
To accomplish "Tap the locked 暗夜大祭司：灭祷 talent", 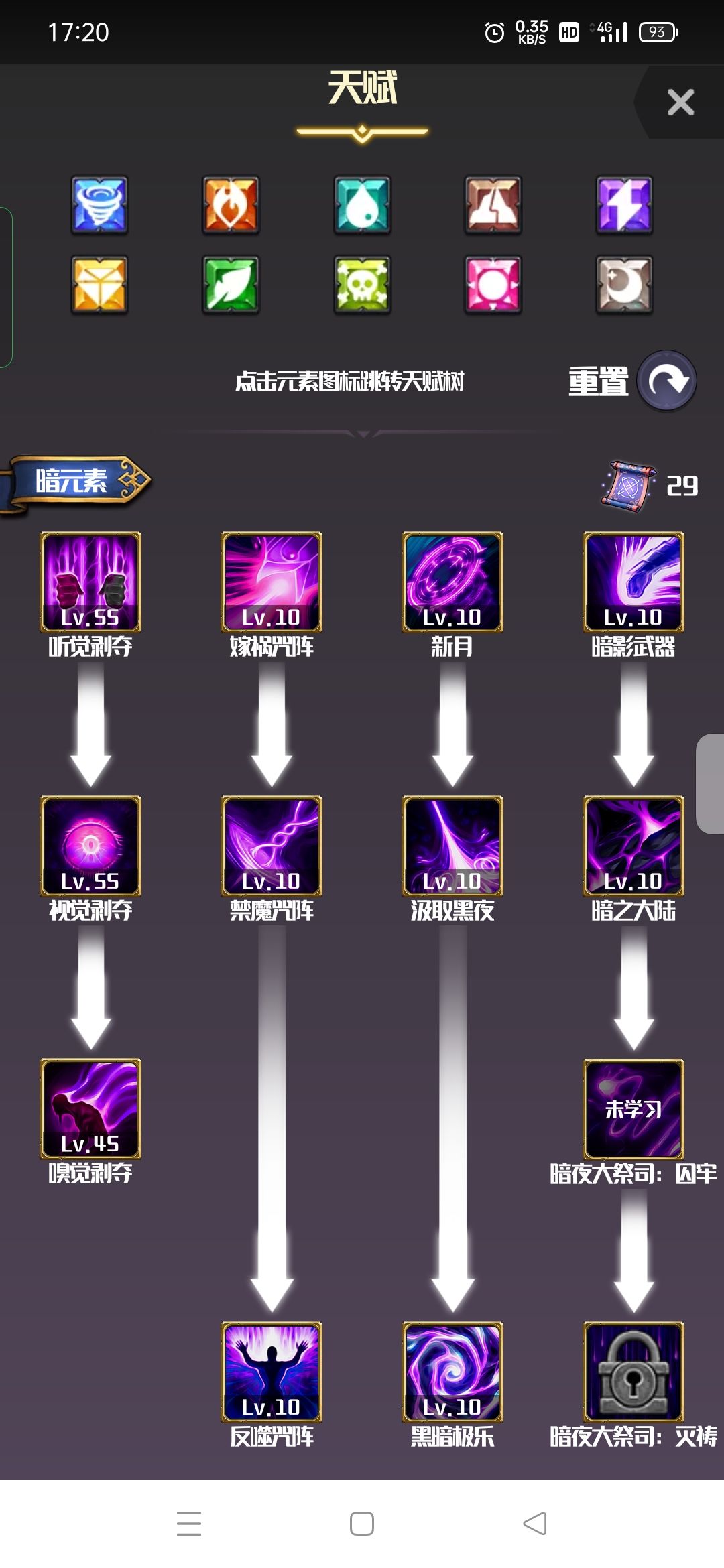I will [x=633, y=1372].
